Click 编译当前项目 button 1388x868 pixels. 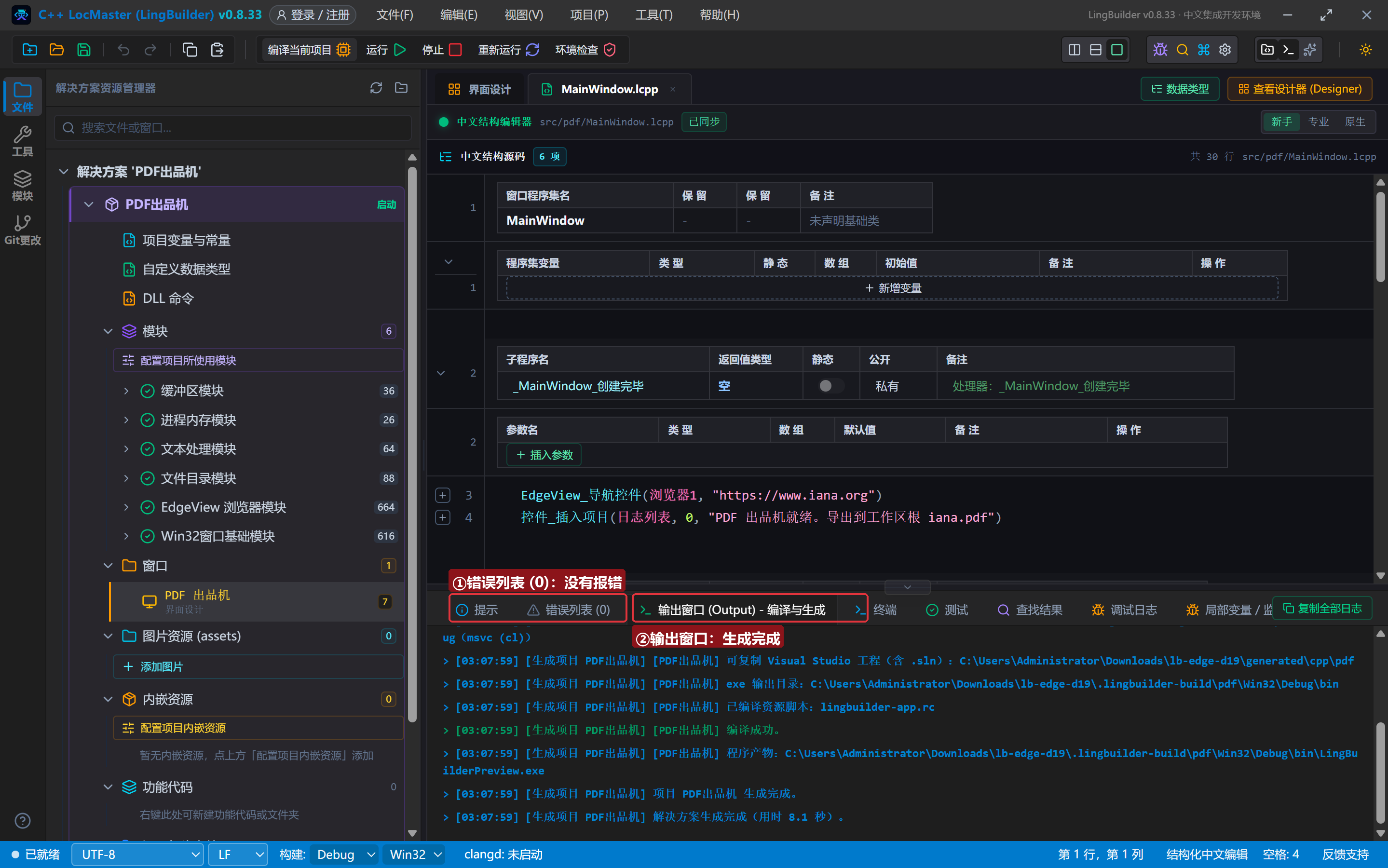pyautogui.click(x=309, y=50)
